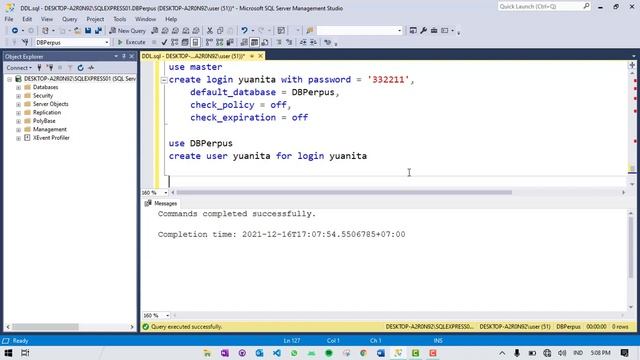This screenshot has width=640, height=360.
Task: Expand the Security node
Action: [x=18, y=96]
